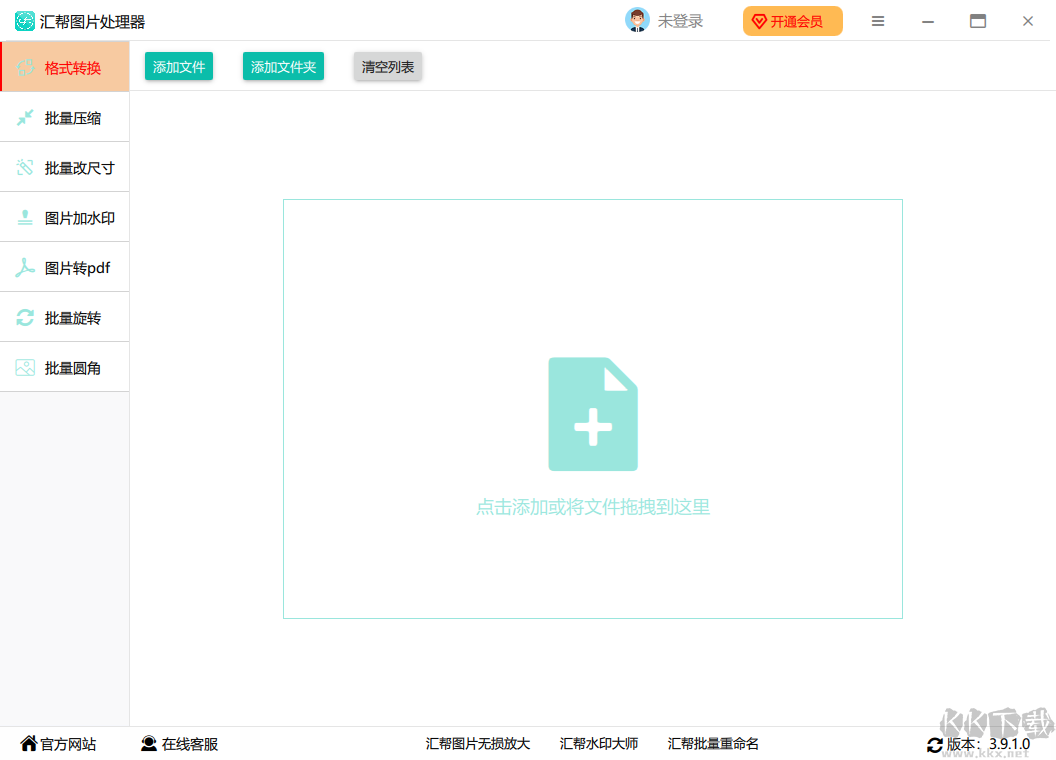Viewport: 1056px width, 760px height.
Task: Open the 批量改尺寸 tab
Action: point(65,167)
